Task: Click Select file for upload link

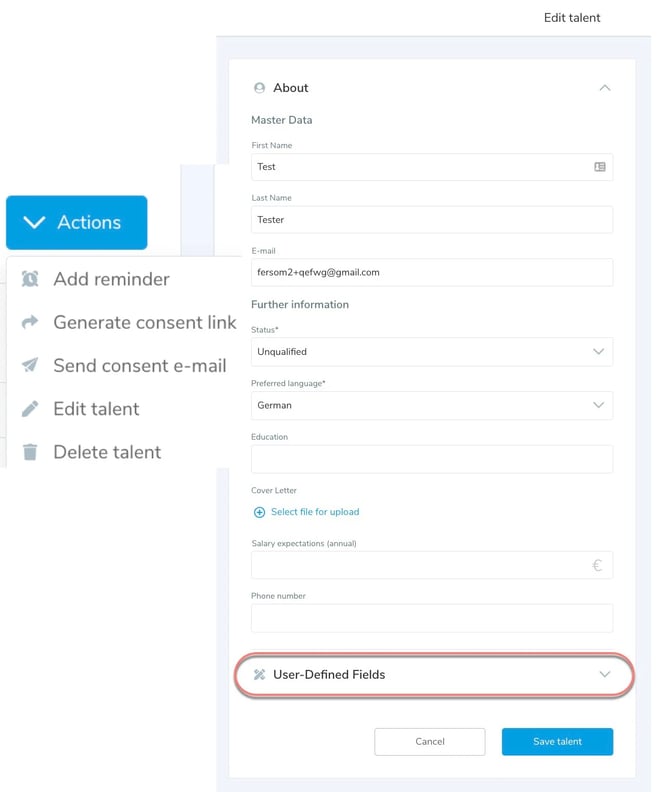Action: tap(315, 512)
